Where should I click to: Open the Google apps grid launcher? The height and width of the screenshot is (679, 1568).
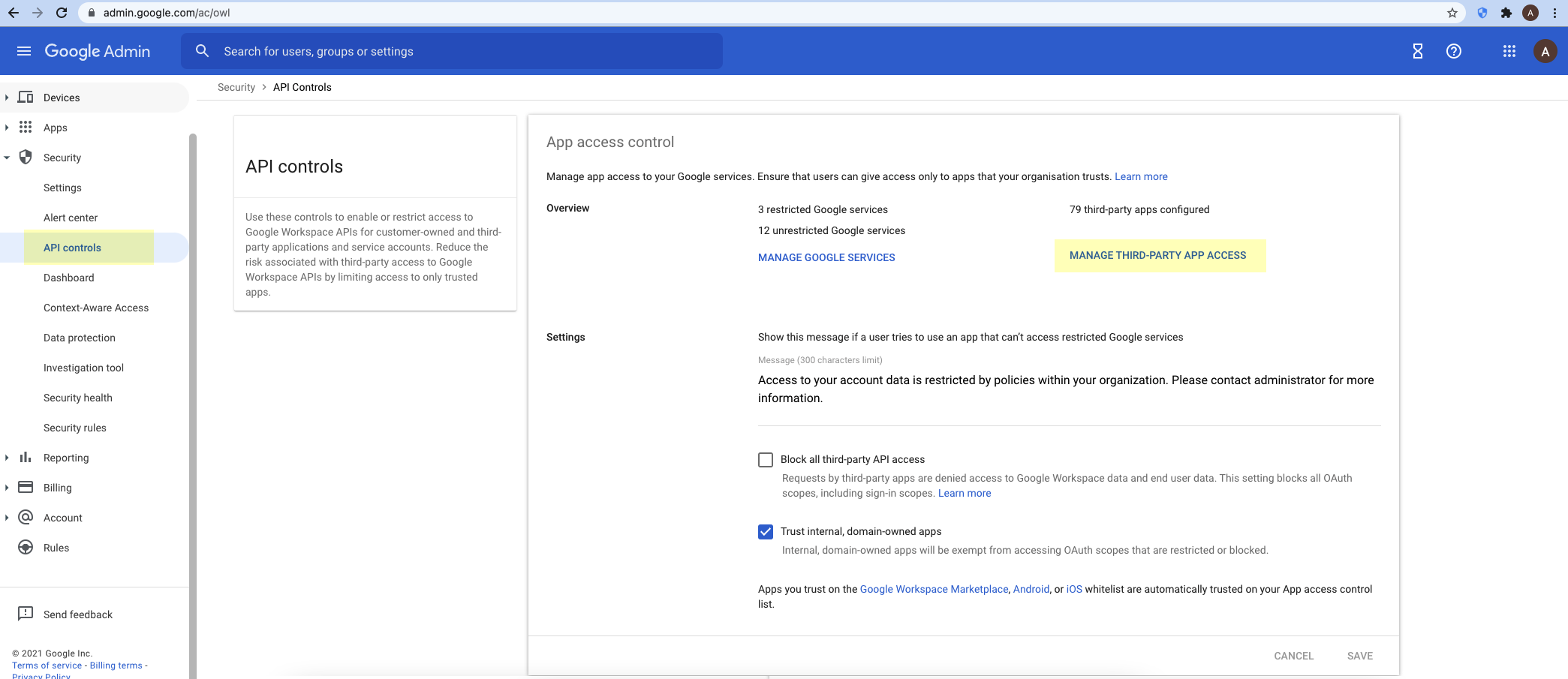pos(1509,51)
